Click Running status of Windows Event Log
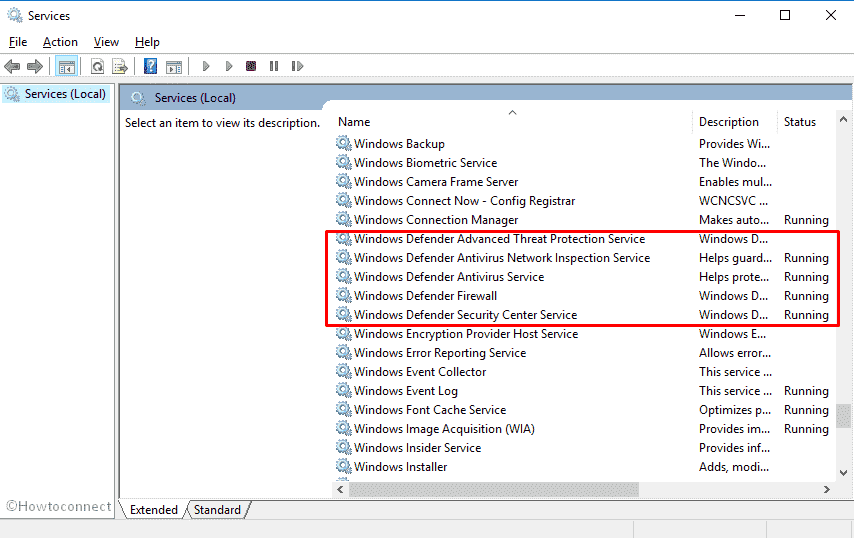854x538 pixels. point(806,391)
